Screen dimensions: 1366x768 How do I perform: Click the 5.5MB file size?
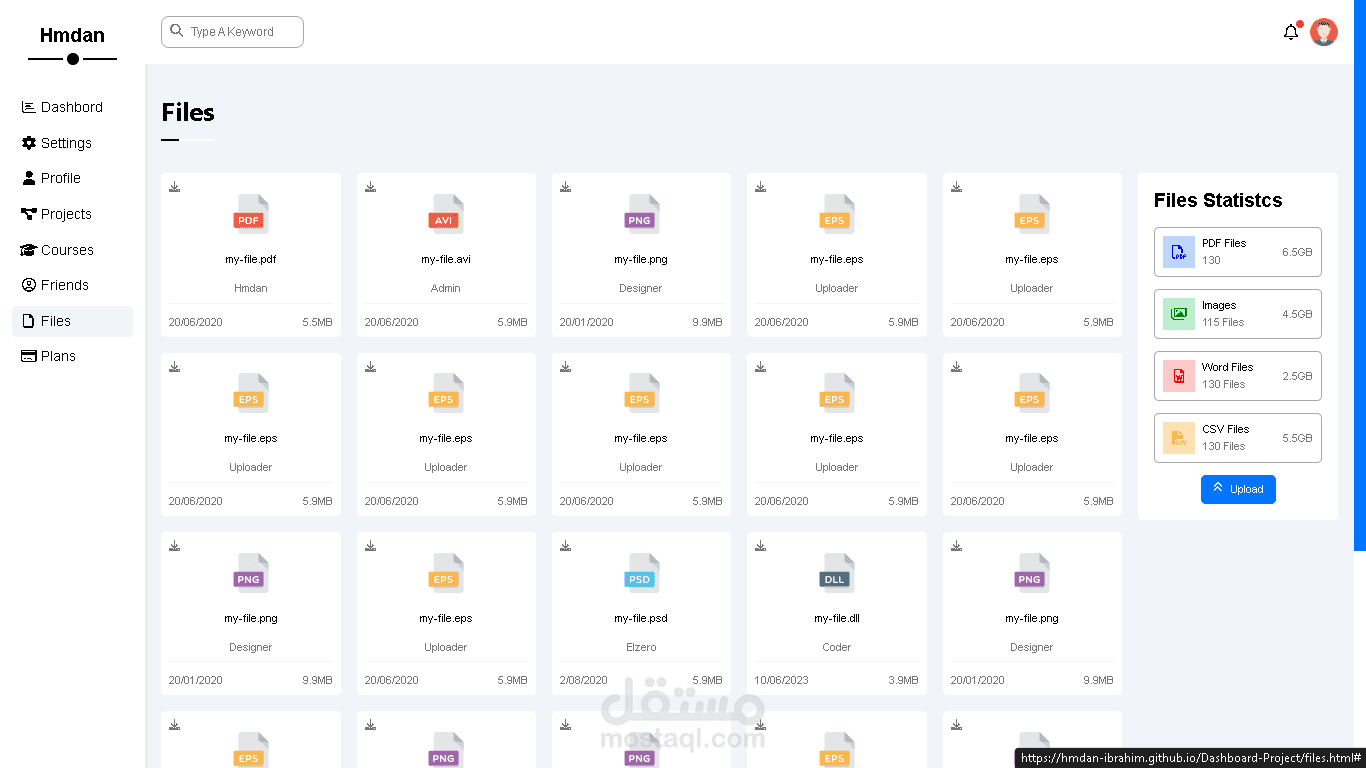point(317,322)
